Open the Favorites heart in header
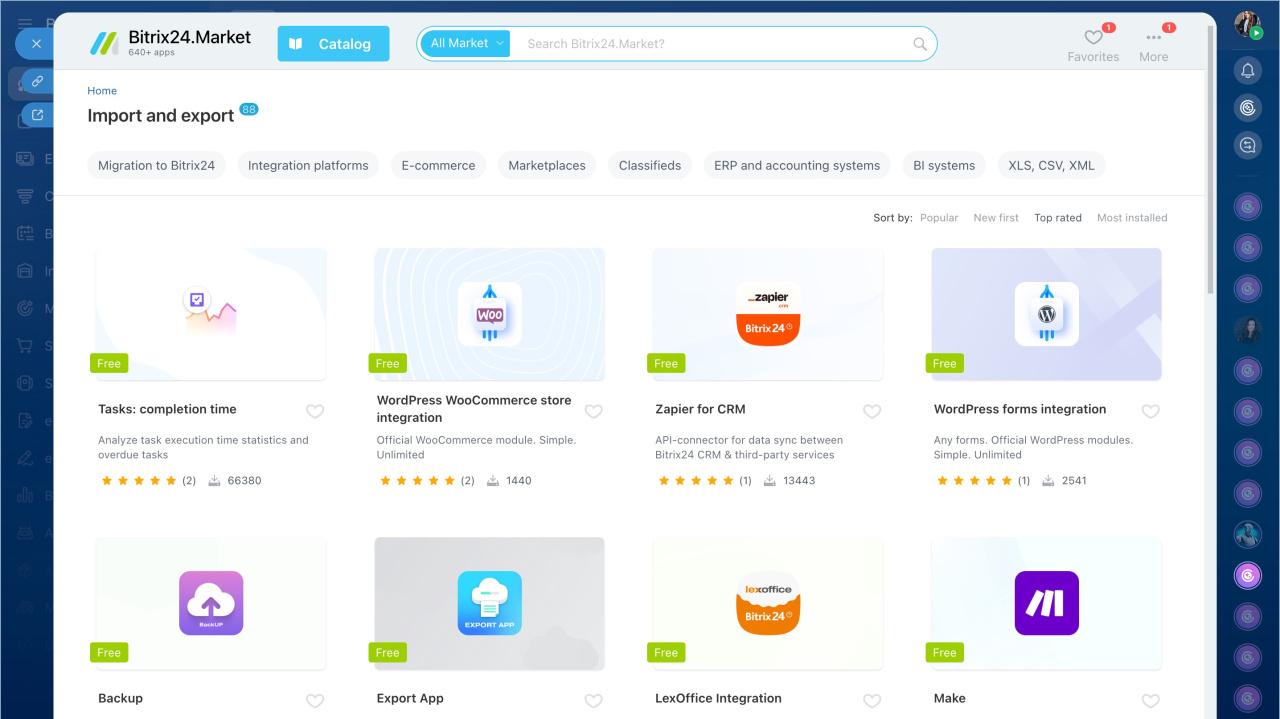Viewport: 1280px width, 719px height. pos(1093,38)
